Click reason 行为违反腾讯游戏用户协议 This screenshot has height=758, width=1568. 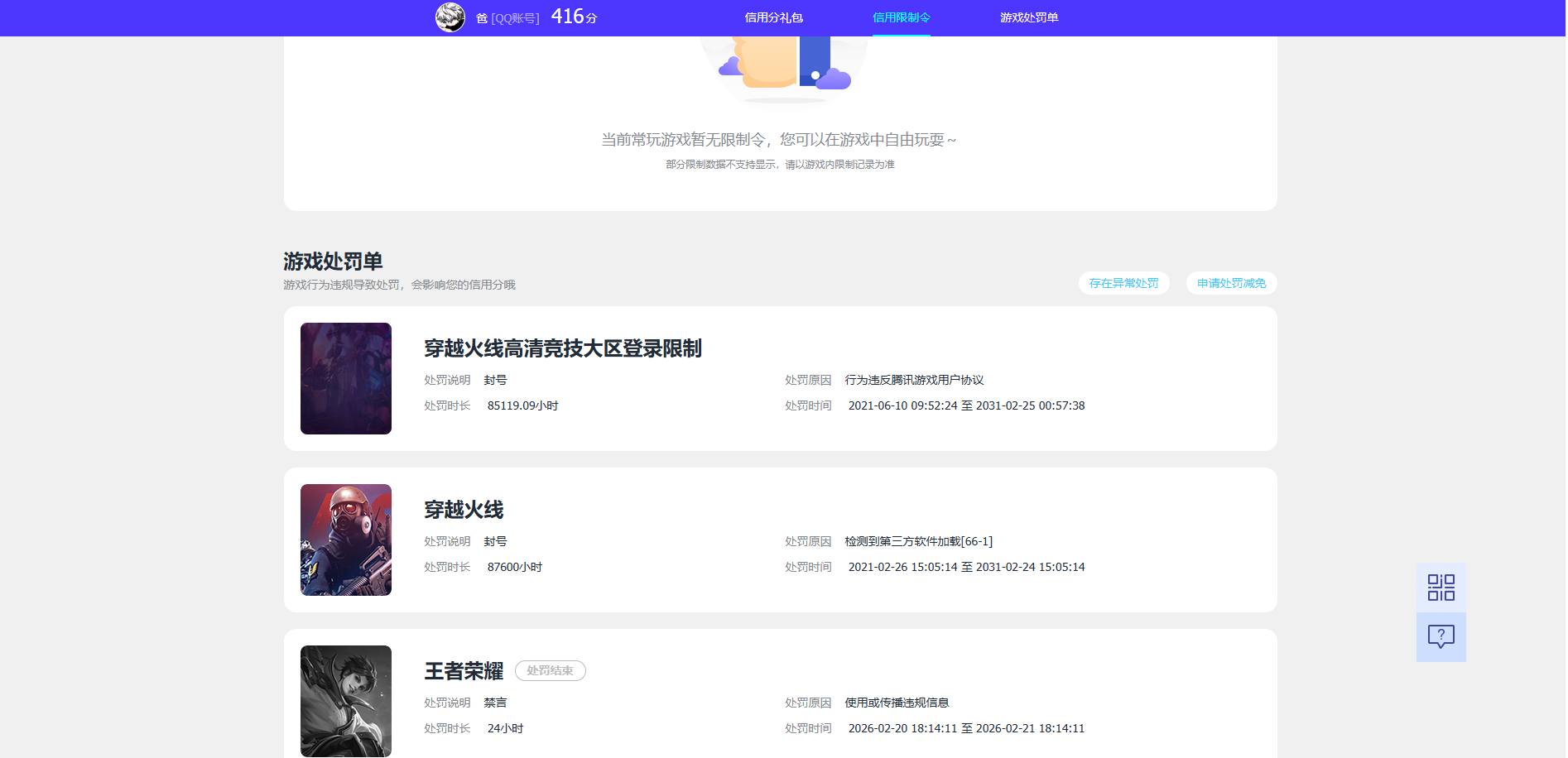[x=914, y=380]
